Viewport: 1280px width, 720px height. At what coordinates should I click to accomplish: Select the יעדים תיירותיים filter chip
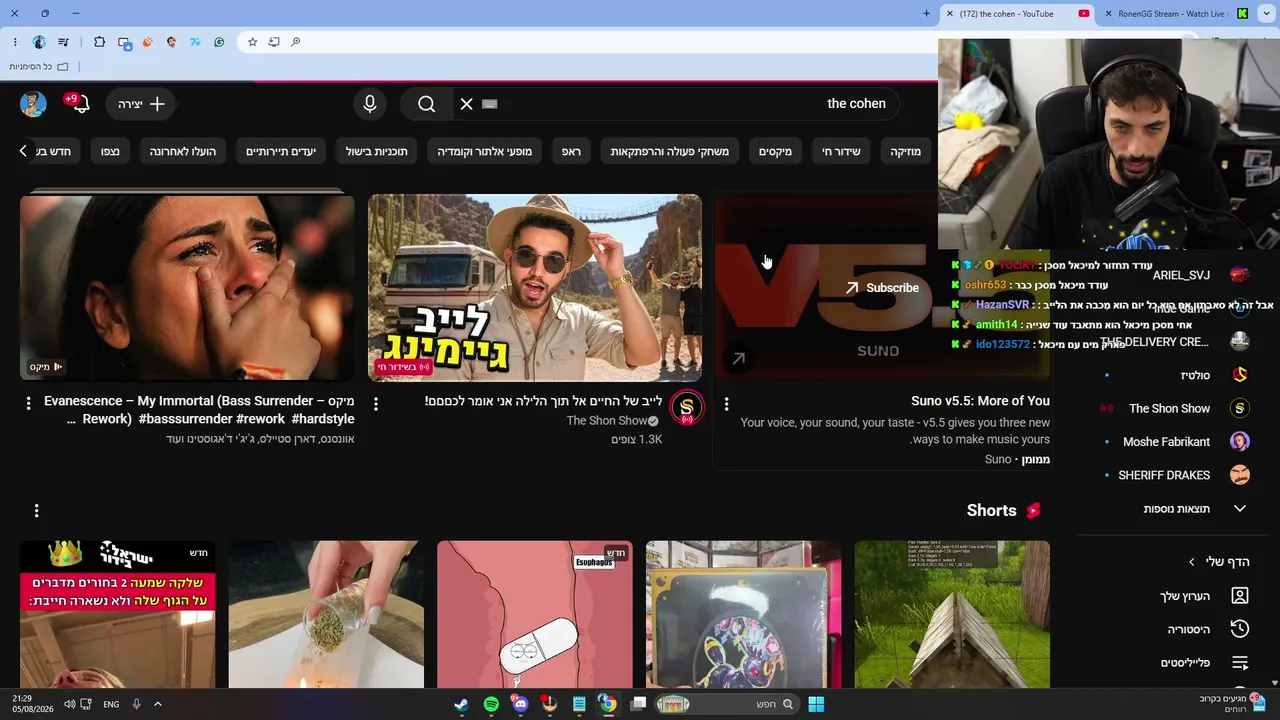[x=281, y=152]
